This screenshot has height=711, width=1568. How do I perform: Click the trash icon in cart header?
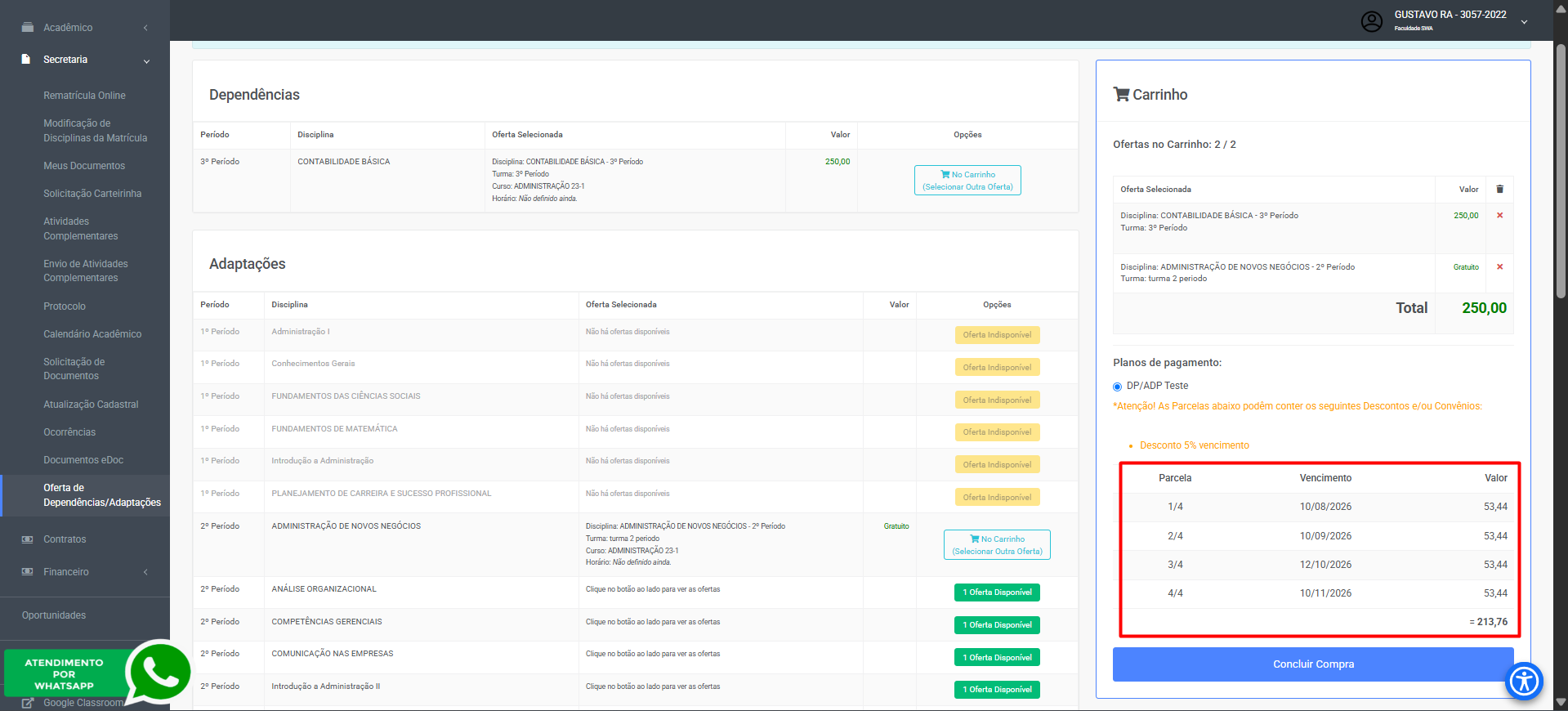pos(1499,189)
